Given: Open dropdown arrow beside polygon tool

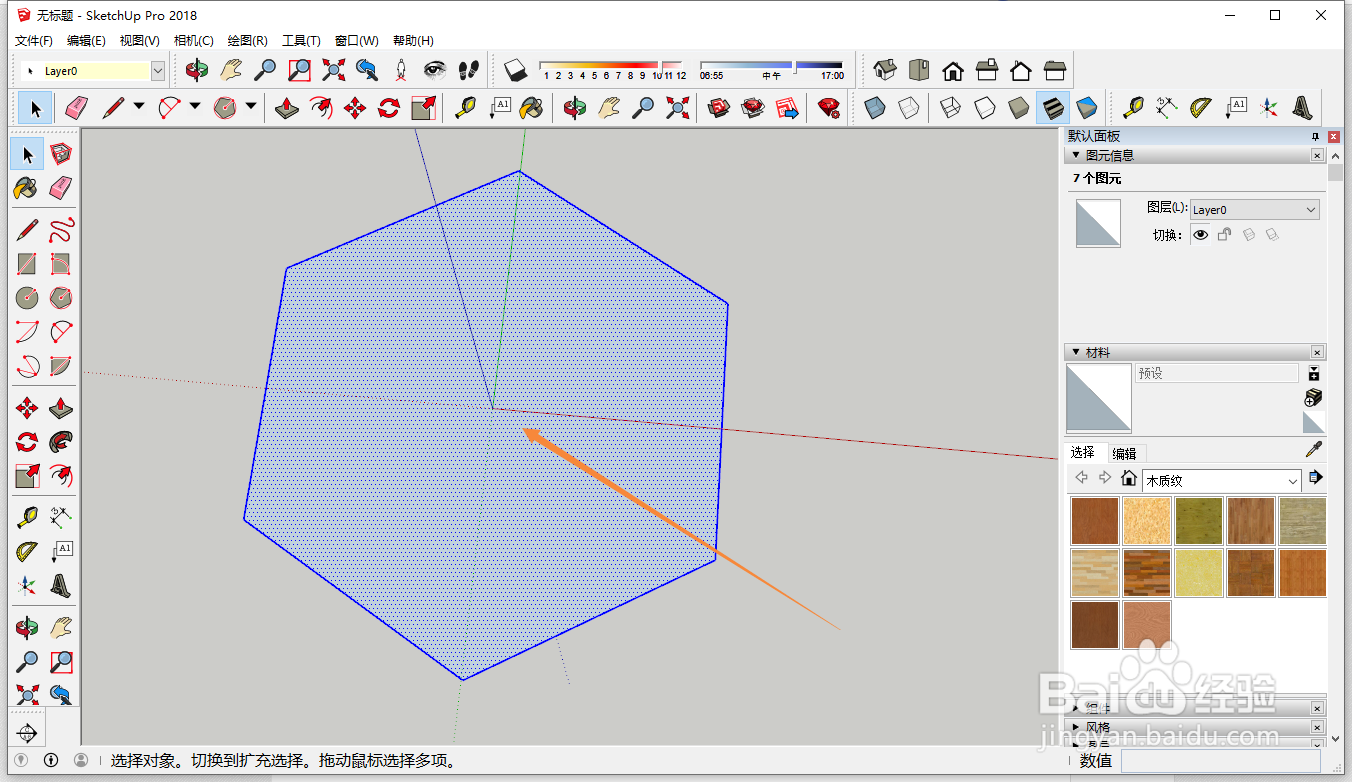Looking at the screenshot, I should tap(250, 107).
